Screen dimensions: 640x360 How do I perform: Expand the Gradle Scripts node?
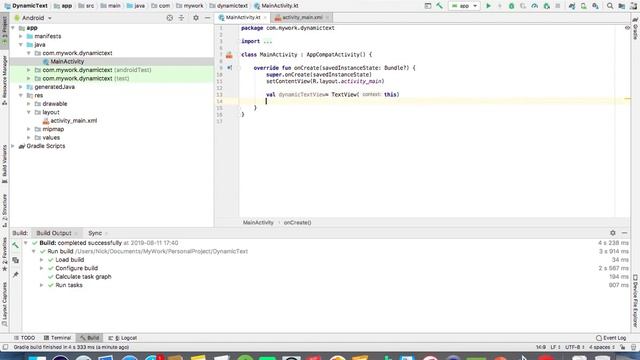(x=13, y=146)
